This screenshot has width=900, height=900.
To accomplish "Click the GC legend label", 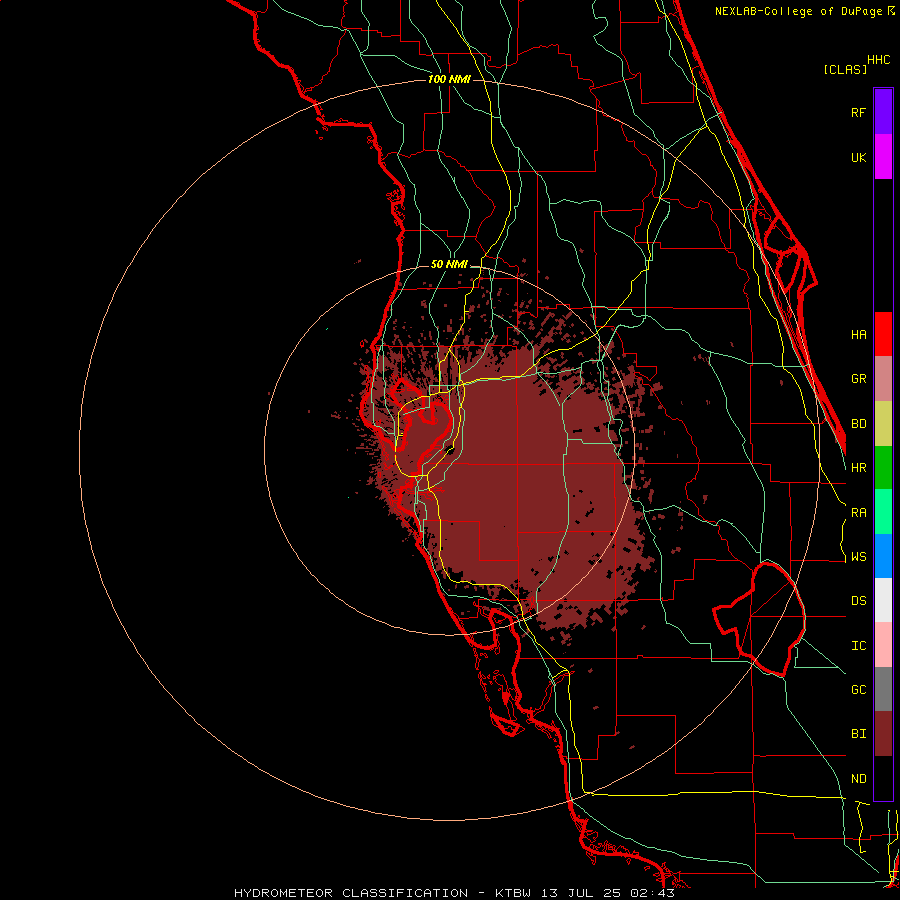I will 859,690.
